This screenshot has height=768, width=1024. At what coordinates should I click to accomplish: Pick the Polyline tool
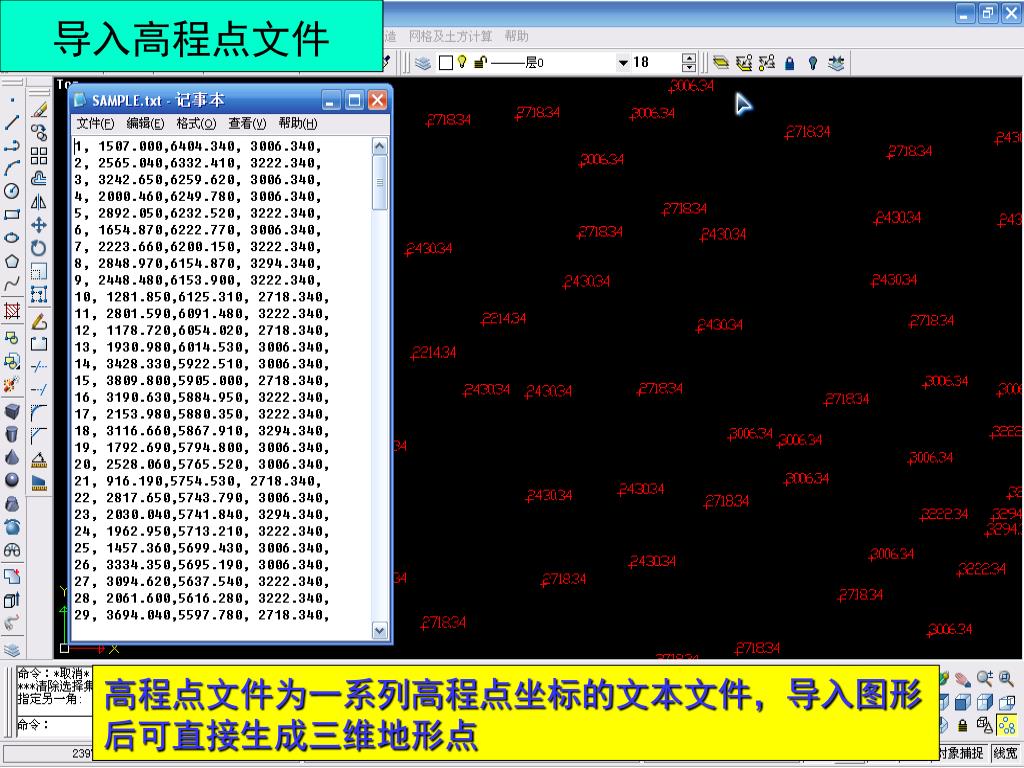click(x=12, y=145)
